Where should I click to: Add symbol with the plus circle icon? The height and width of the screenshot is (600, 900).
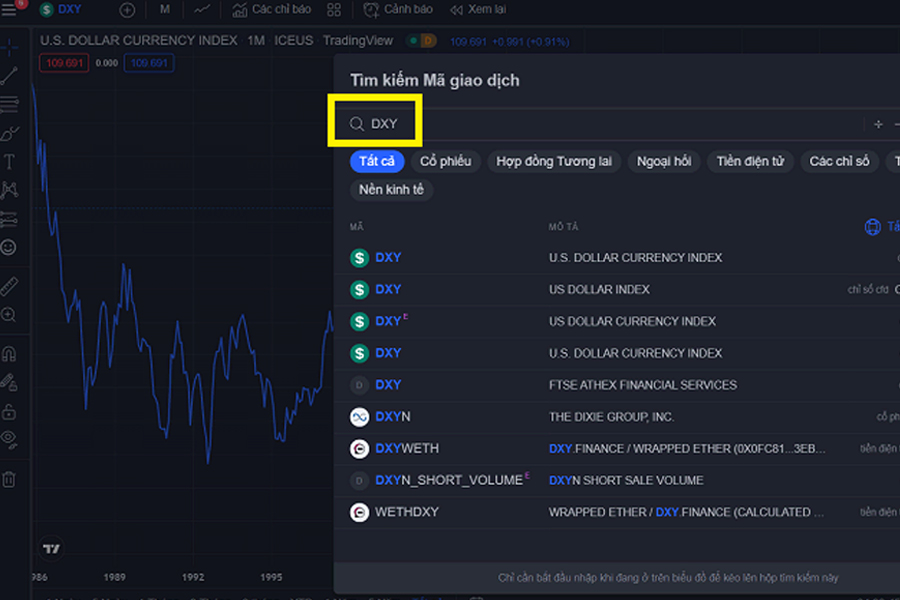(x=127, y=10)
